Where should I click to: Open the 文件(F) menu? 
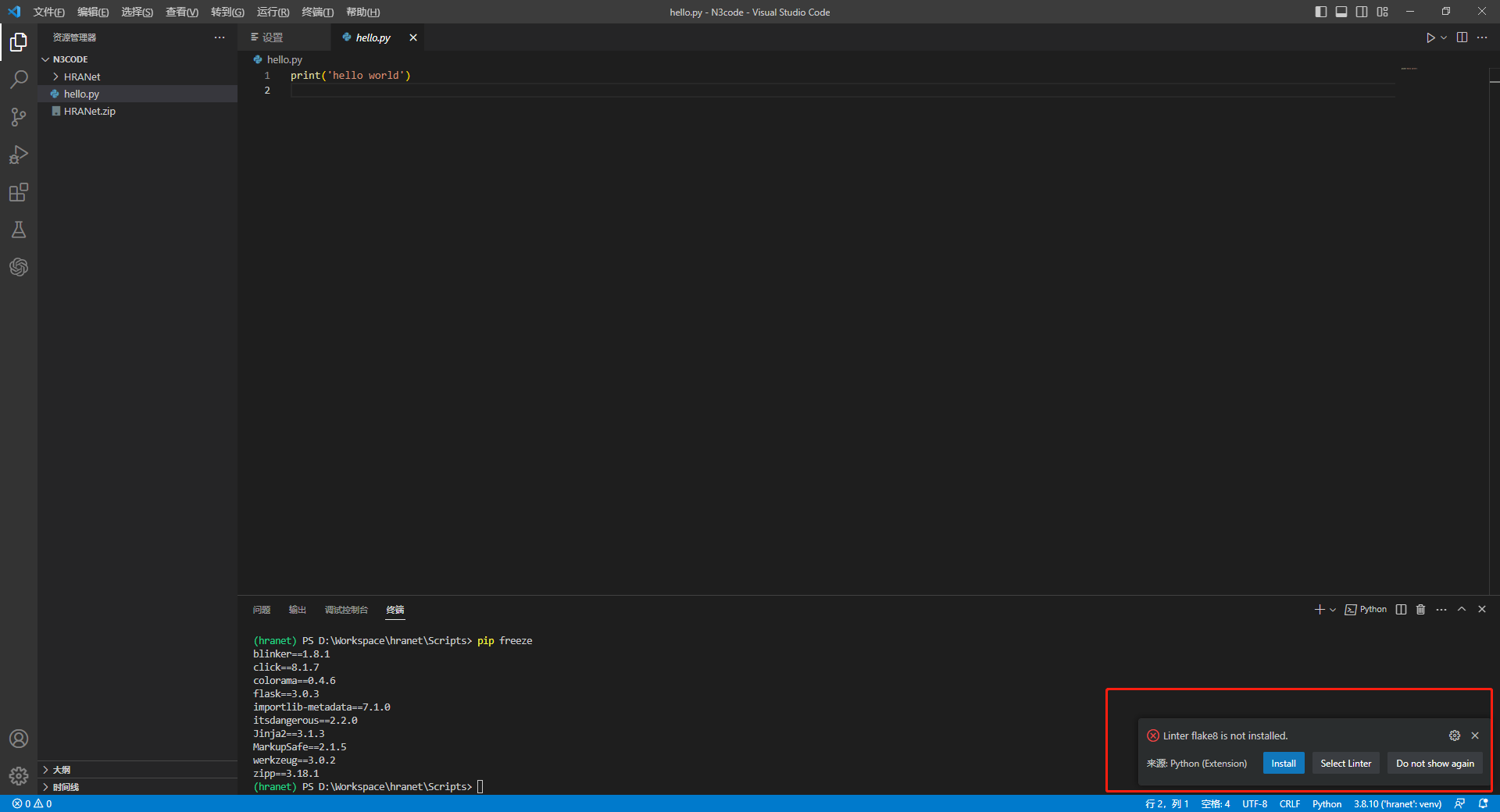48,12
